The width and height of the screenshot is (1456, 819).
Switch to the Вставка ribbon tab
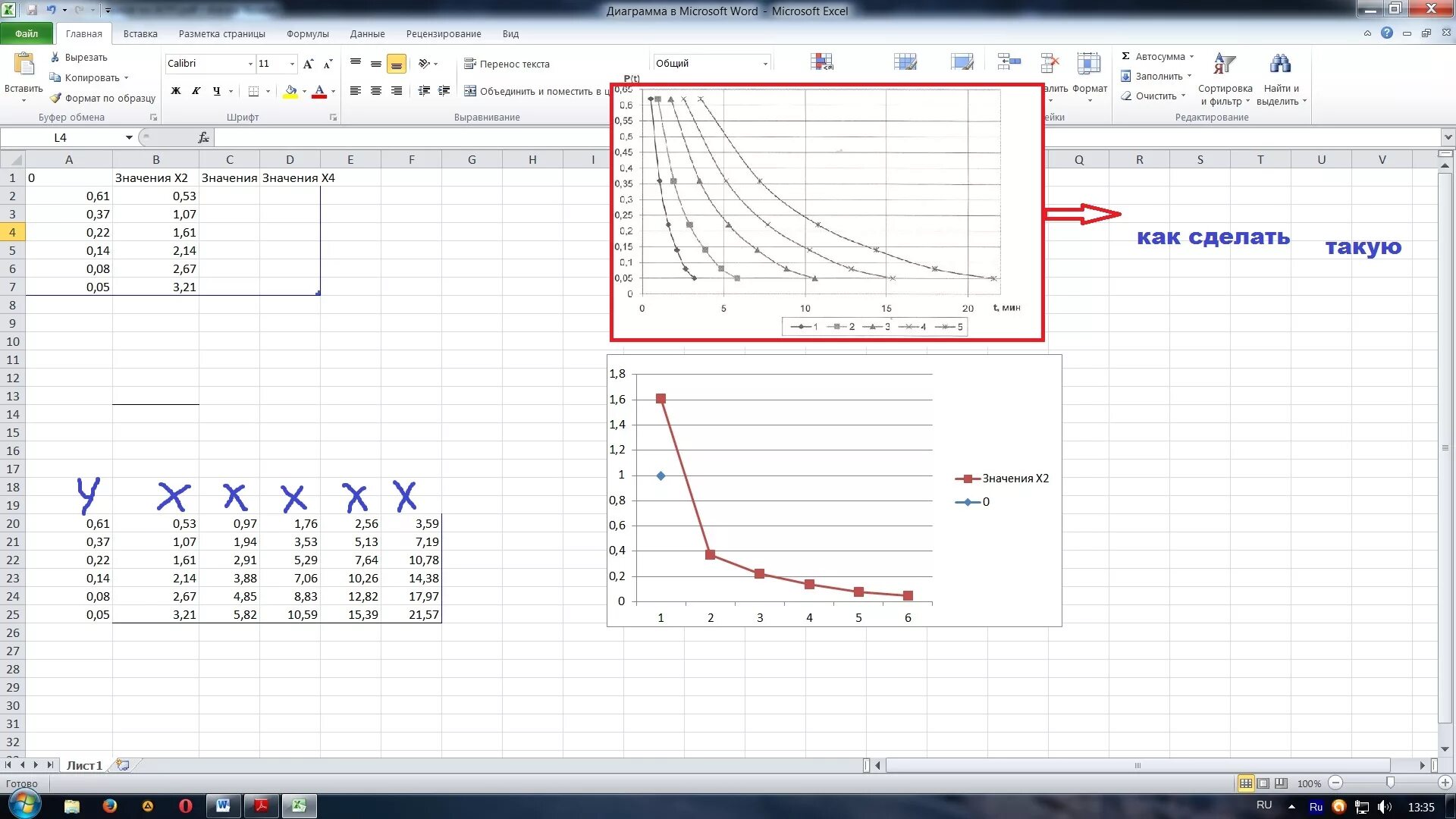pos(140,33)
